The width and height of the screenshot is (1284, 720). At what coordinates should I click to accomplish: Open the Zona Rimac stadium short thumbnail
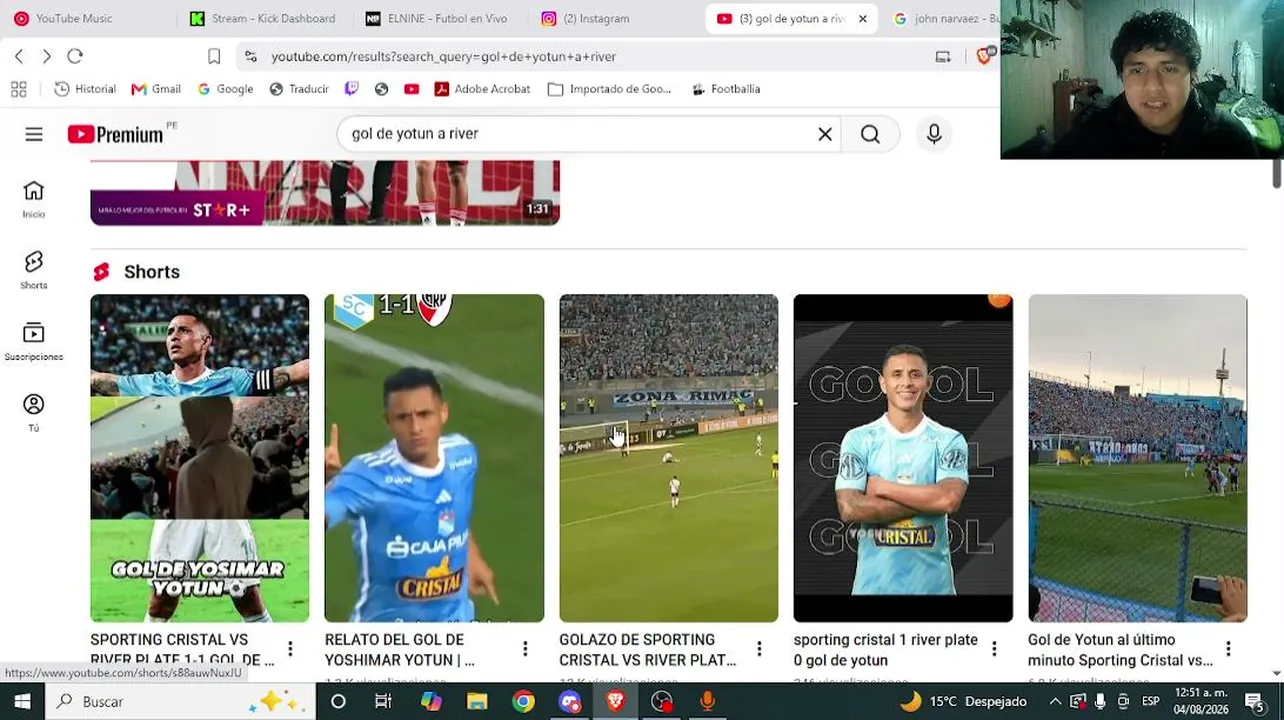pyautogui.click(x=669, y=458)
